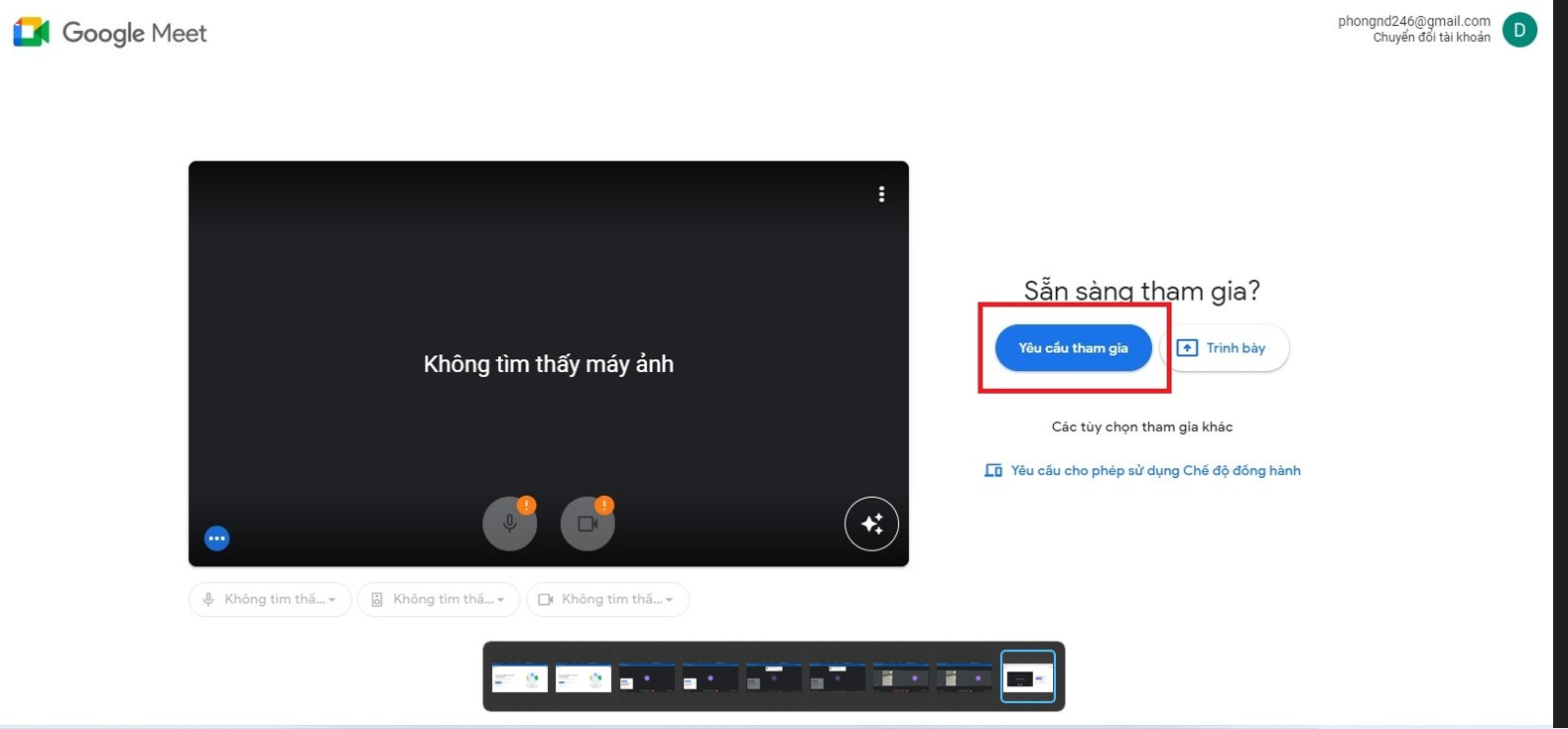
Task: Click the orange warning badge on microphone
Action: point(526,505)
